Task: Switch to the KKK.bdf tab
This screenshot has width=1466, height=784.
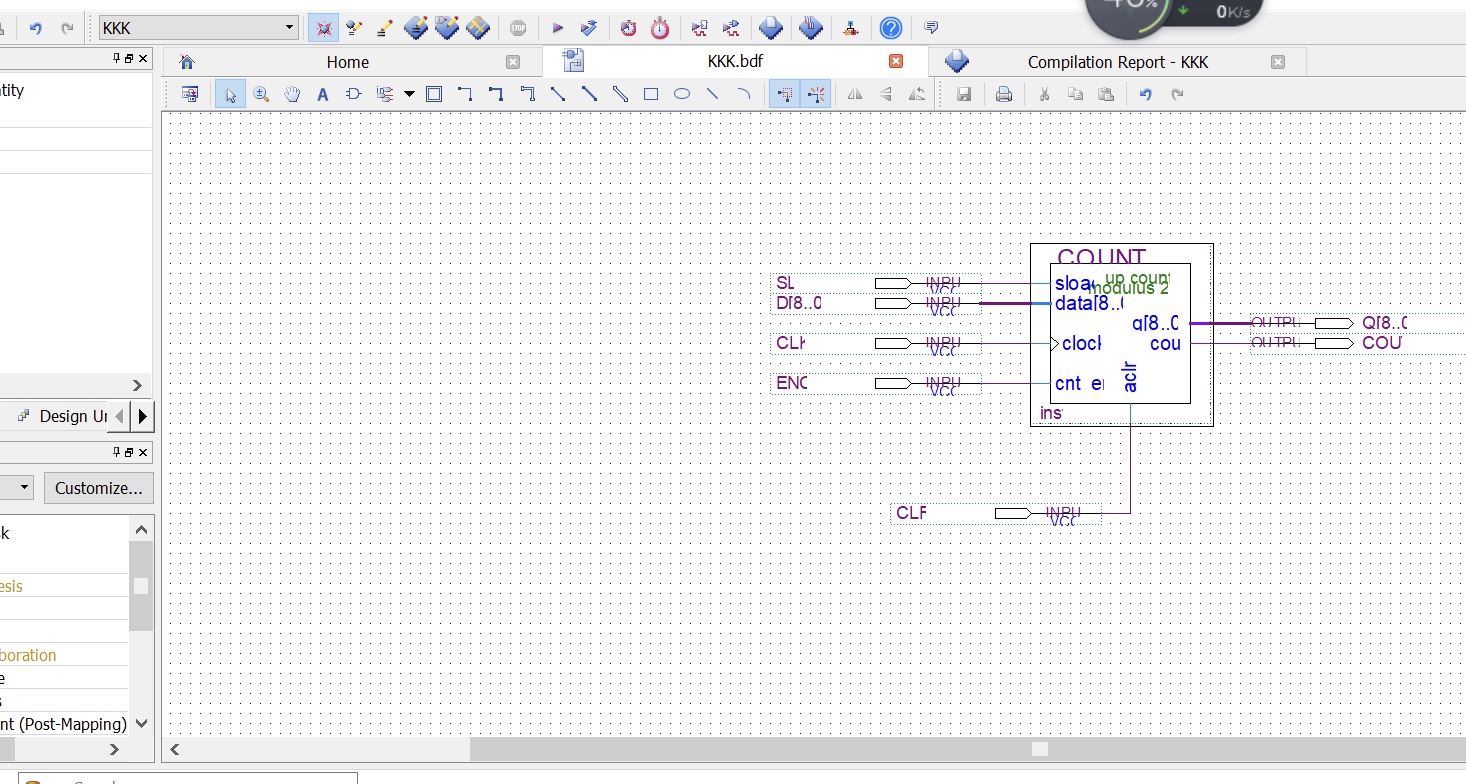Action: [x=735, y=61]
